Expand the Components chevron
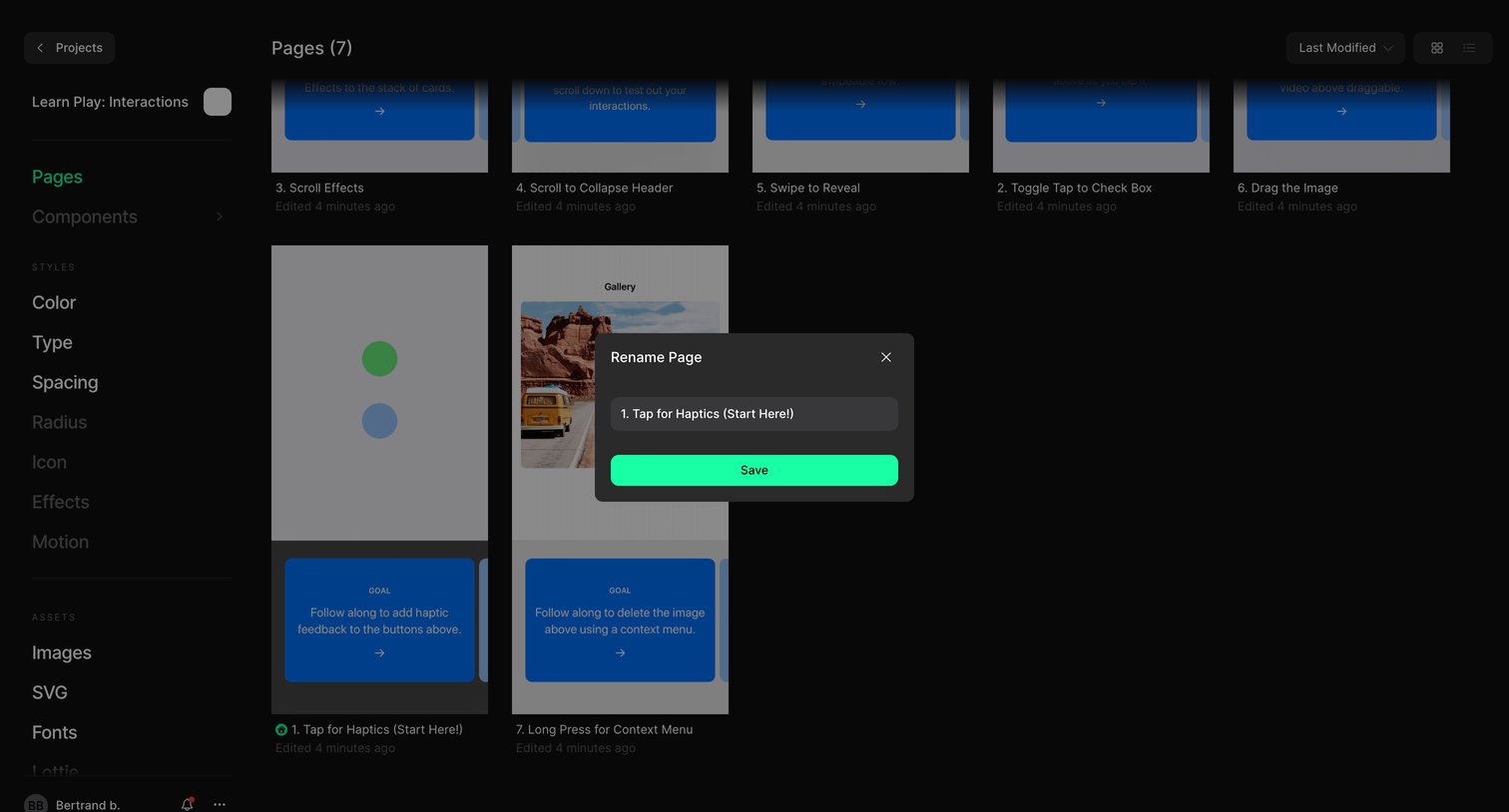This screenshot has width=1509, height=812. 220,216
